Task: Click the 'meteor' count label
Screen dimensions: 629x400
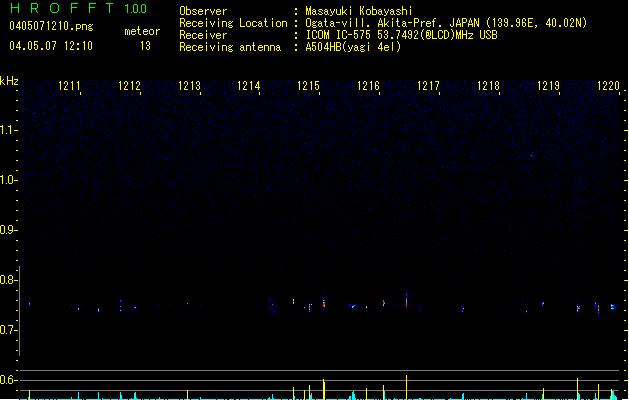Action: 142,31
